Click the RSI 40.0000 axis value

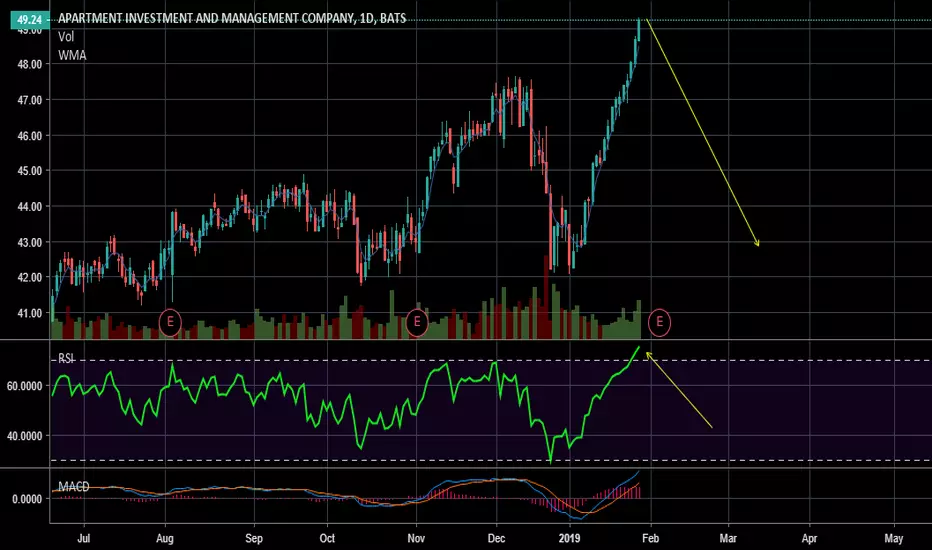(x=24, y=436)
